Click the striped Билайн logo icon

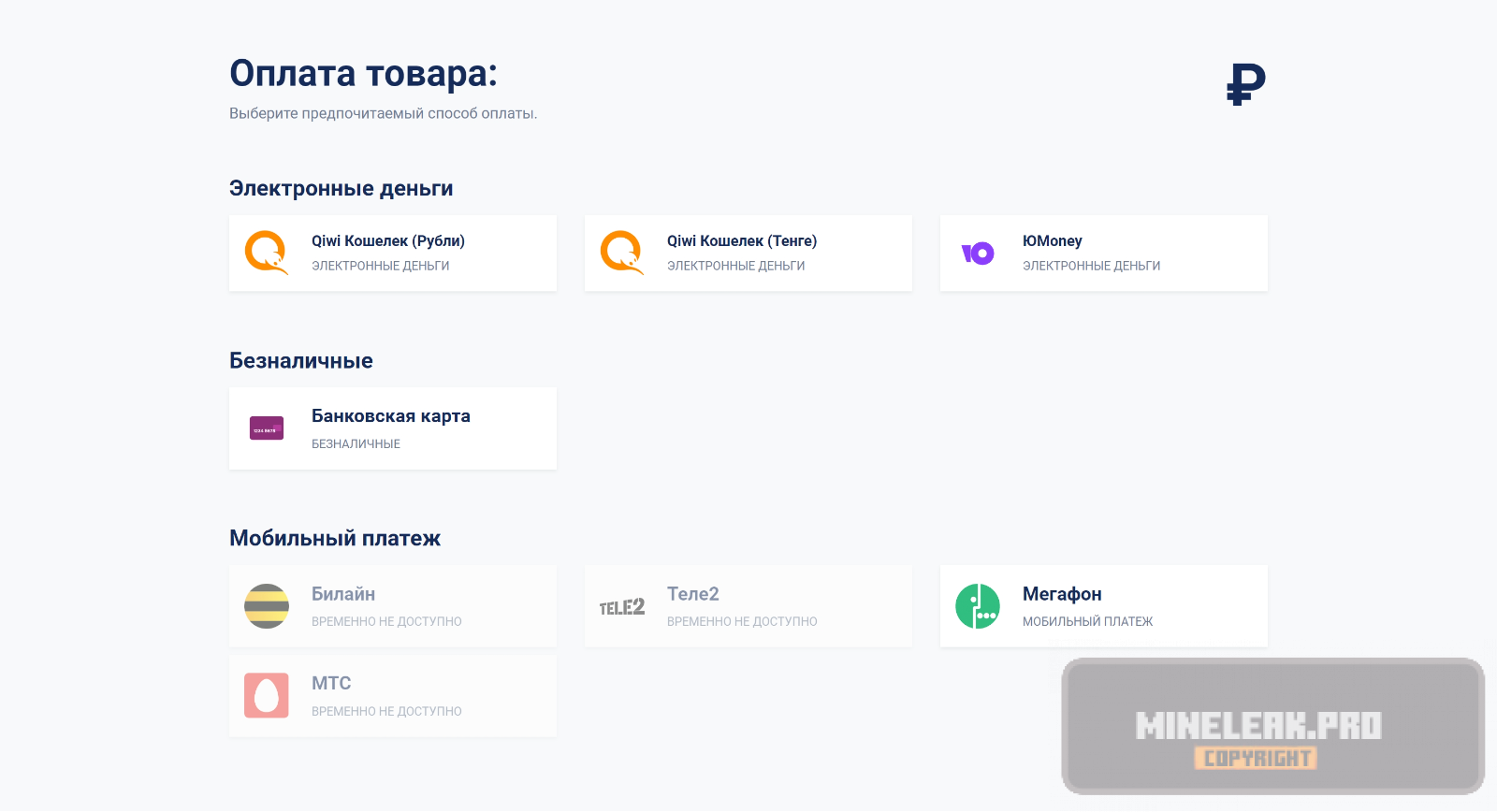267,606
